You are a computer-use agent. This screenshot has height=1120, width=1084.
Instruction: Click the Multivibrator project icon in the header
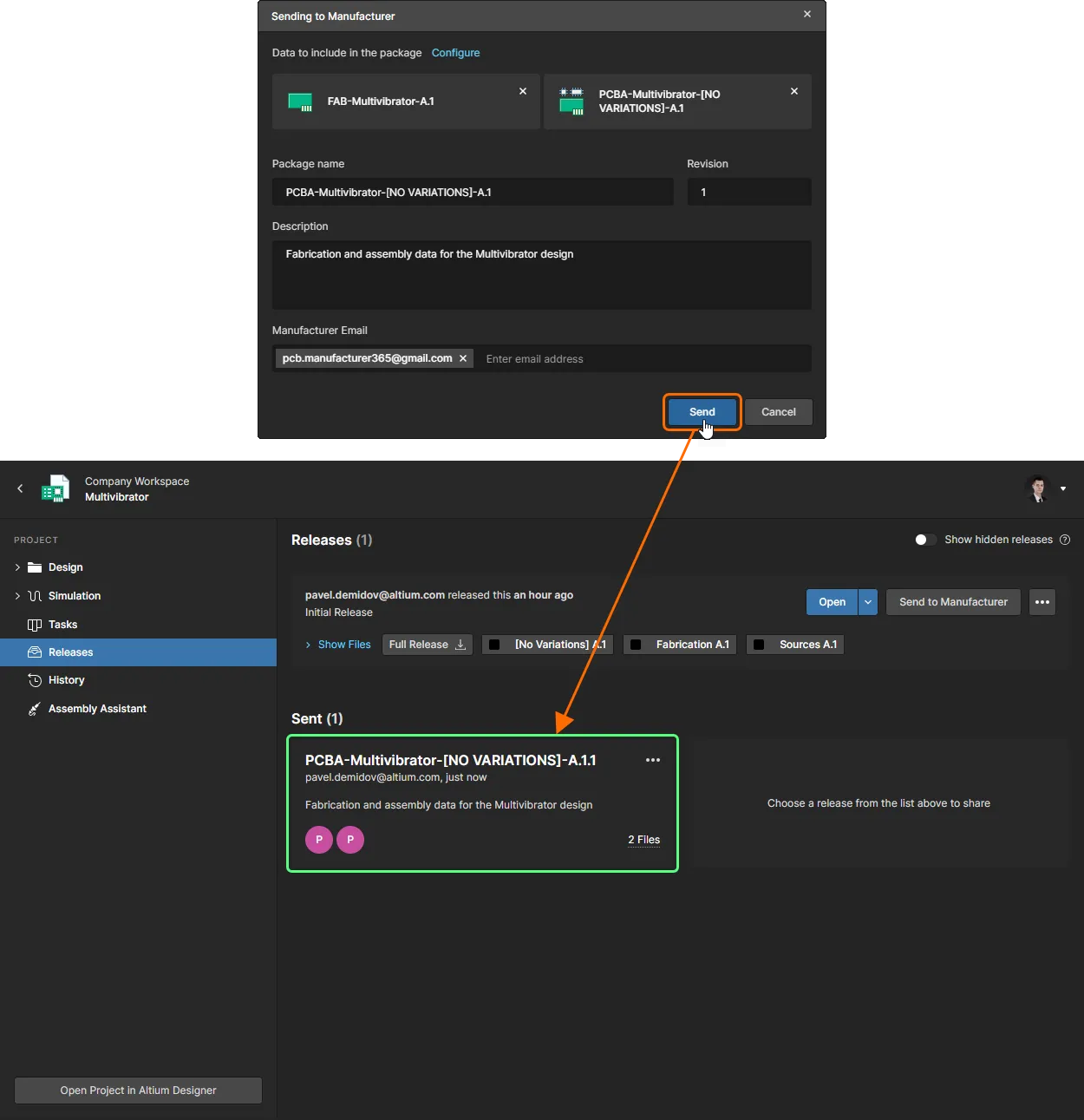(56, 488)
